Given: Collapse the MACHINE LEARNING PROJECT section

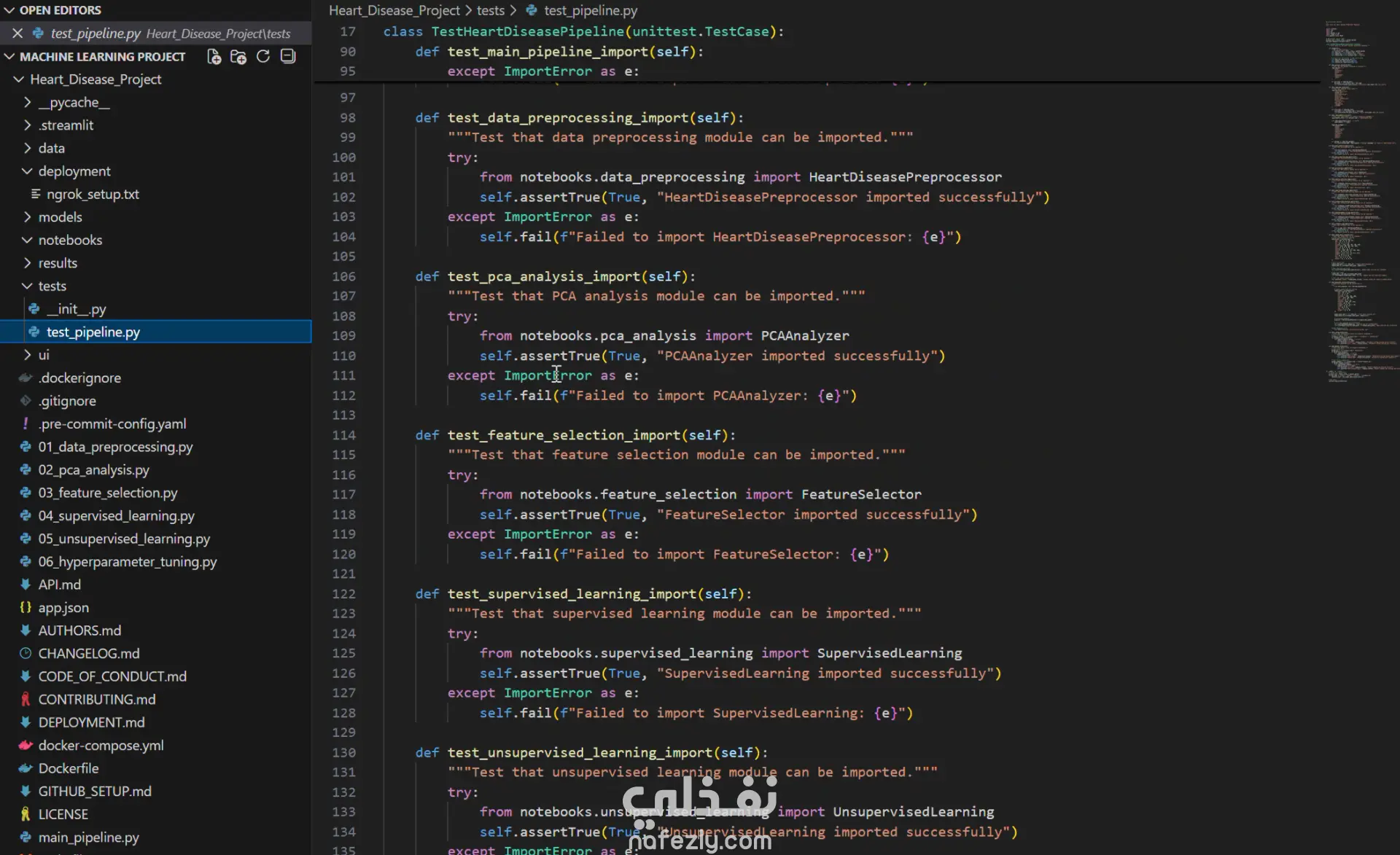Looking at the screenshot, I should 102,57.
